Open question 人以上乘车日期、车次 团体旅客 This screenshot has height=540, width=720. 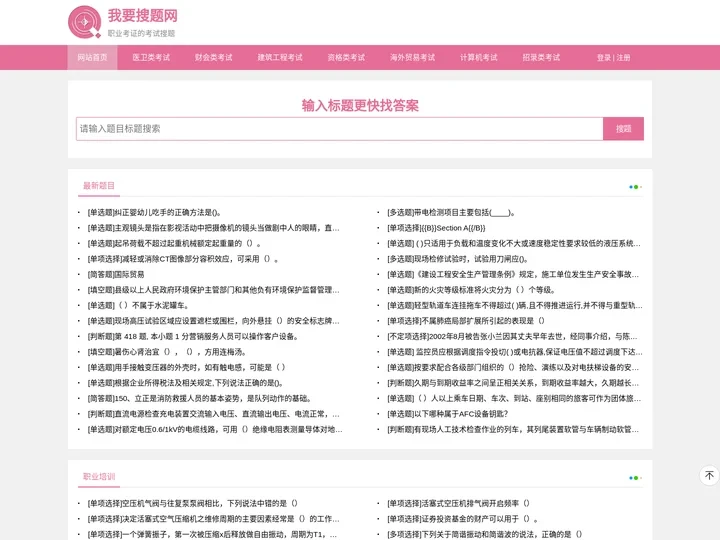(x=514, y=399)
